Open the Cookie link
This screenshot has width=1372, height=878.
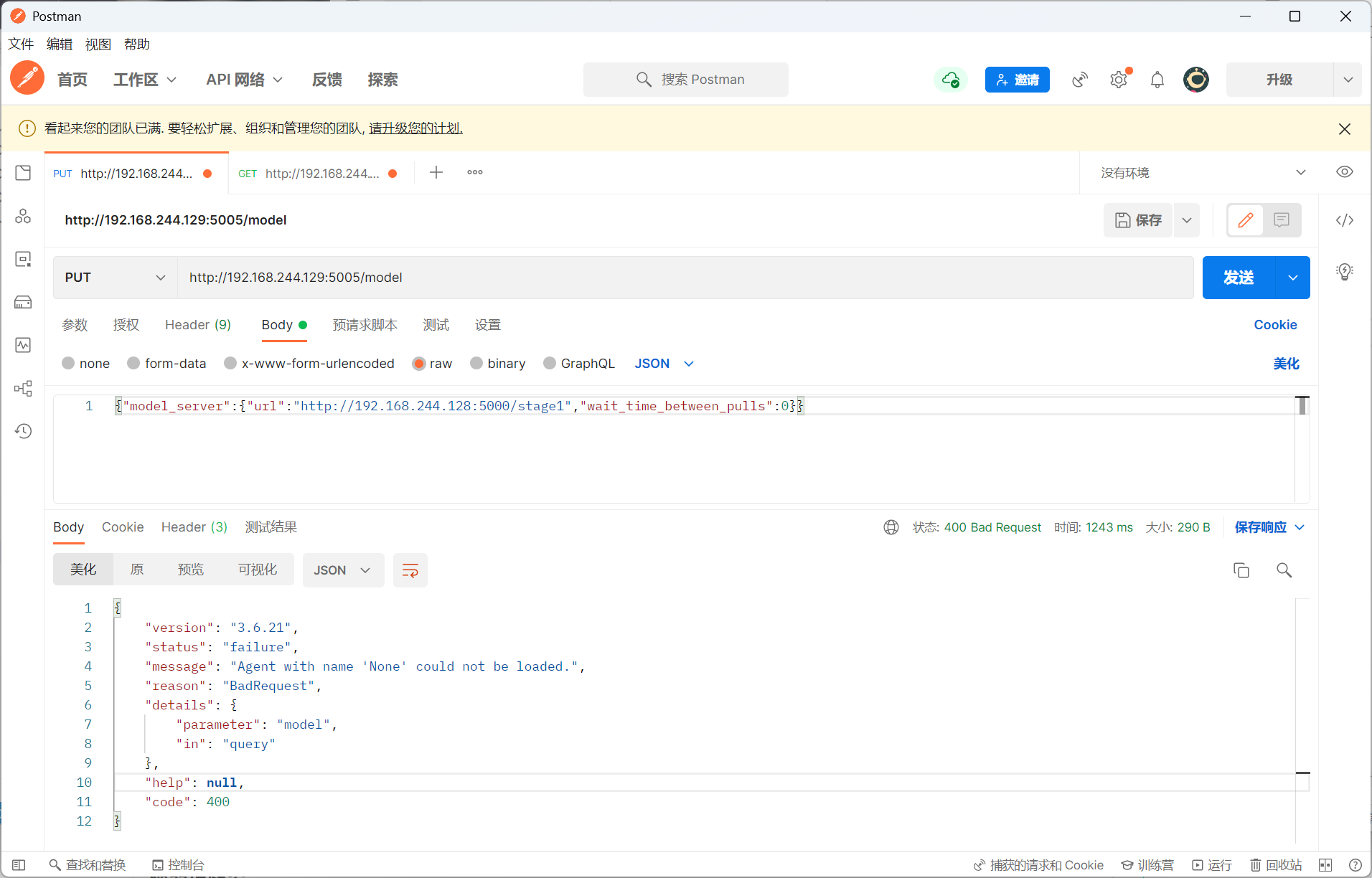pyautogui.click(x=1275, y=325)
